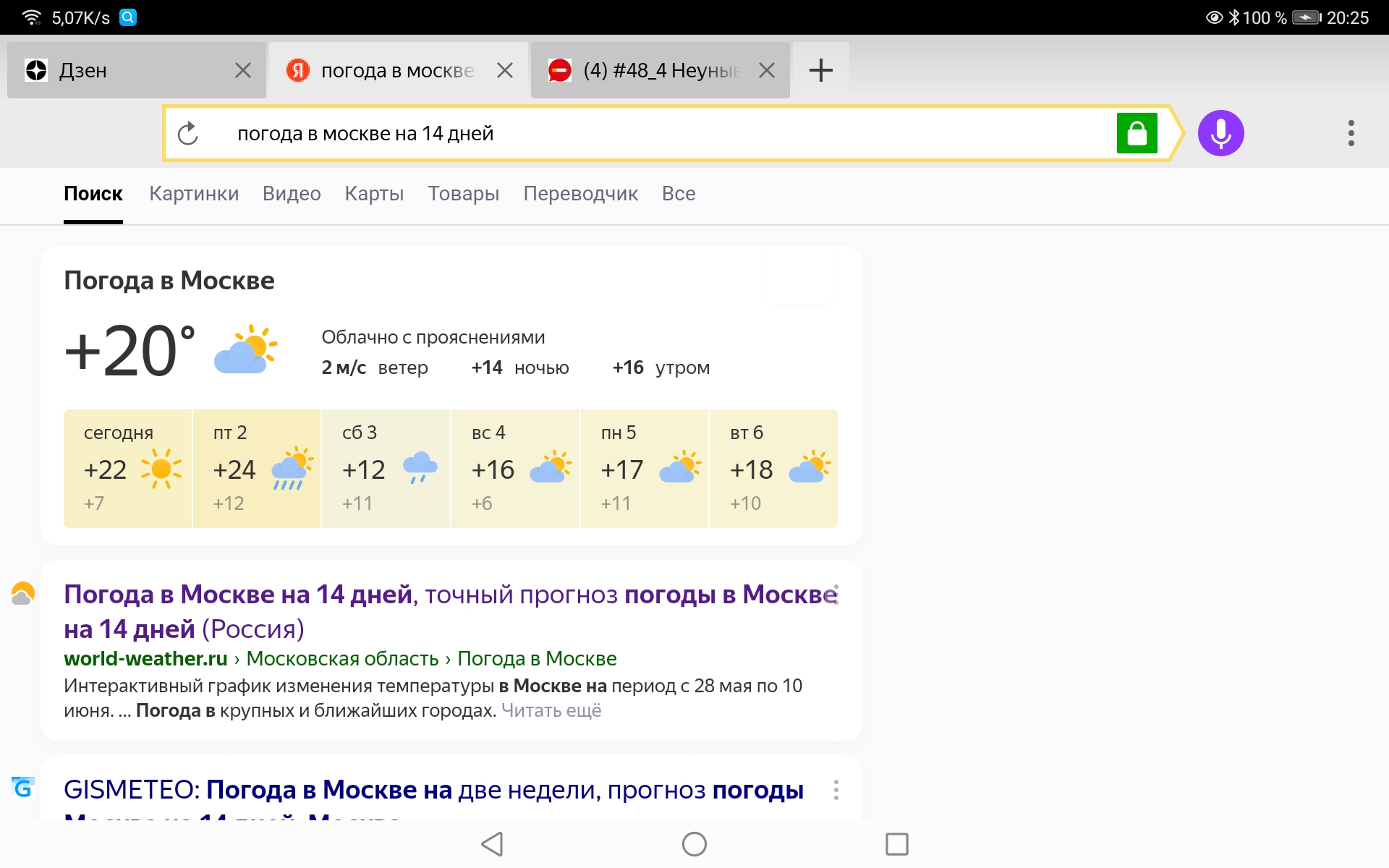
Task: Open the Все search categories list
Action: coord(679,193)
